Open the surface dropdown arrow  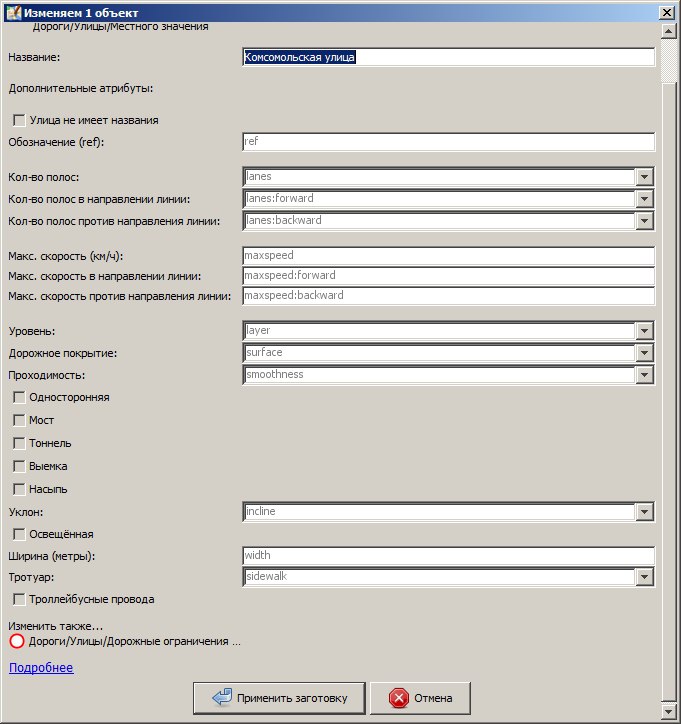[644, 353]
